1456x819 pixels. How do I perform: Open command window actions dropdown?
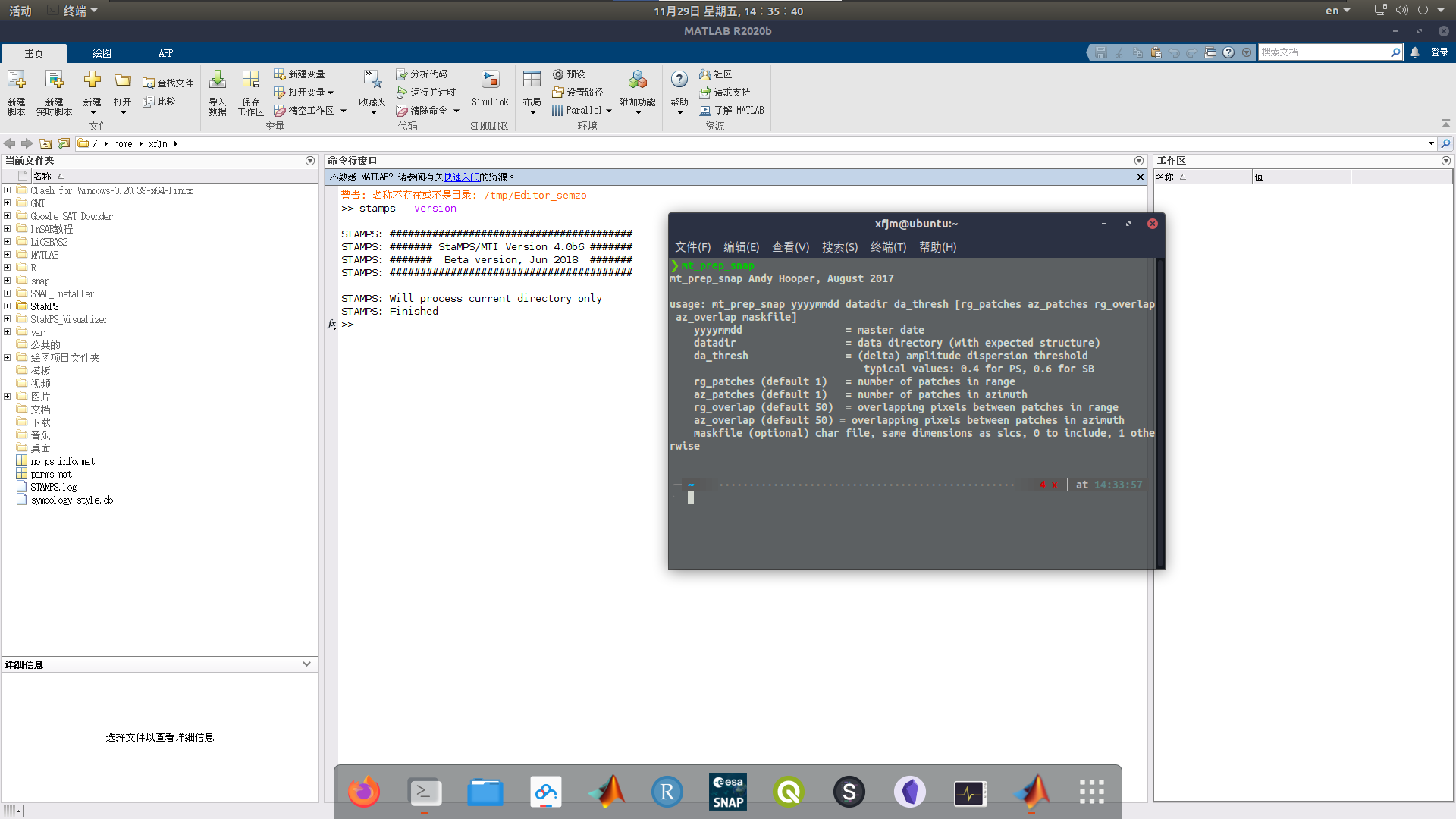(x=1139, y=161)
